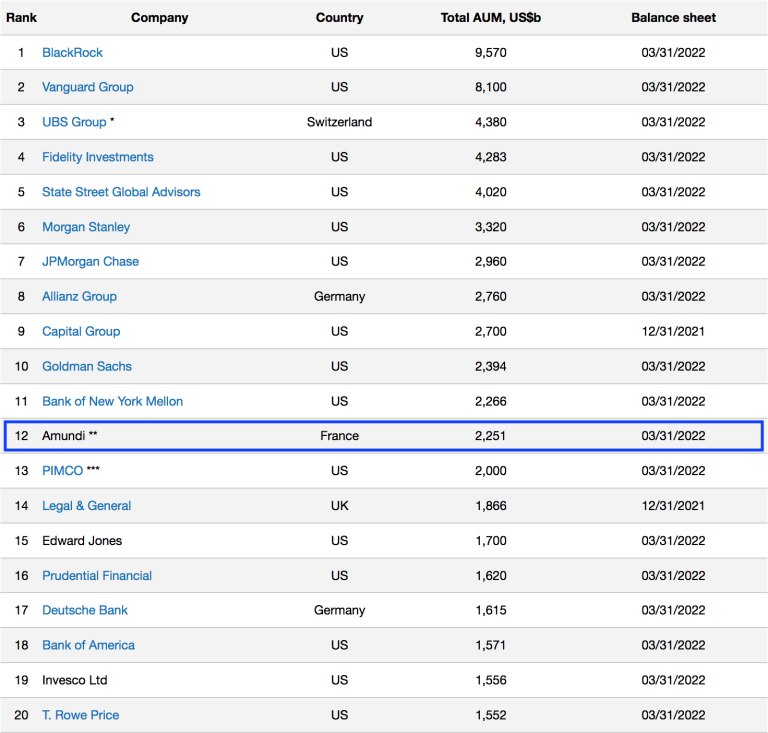This screenshot has height=733, width=768.
Task: Follow the Fidelity Investments link
Action: tap(97, 157)
